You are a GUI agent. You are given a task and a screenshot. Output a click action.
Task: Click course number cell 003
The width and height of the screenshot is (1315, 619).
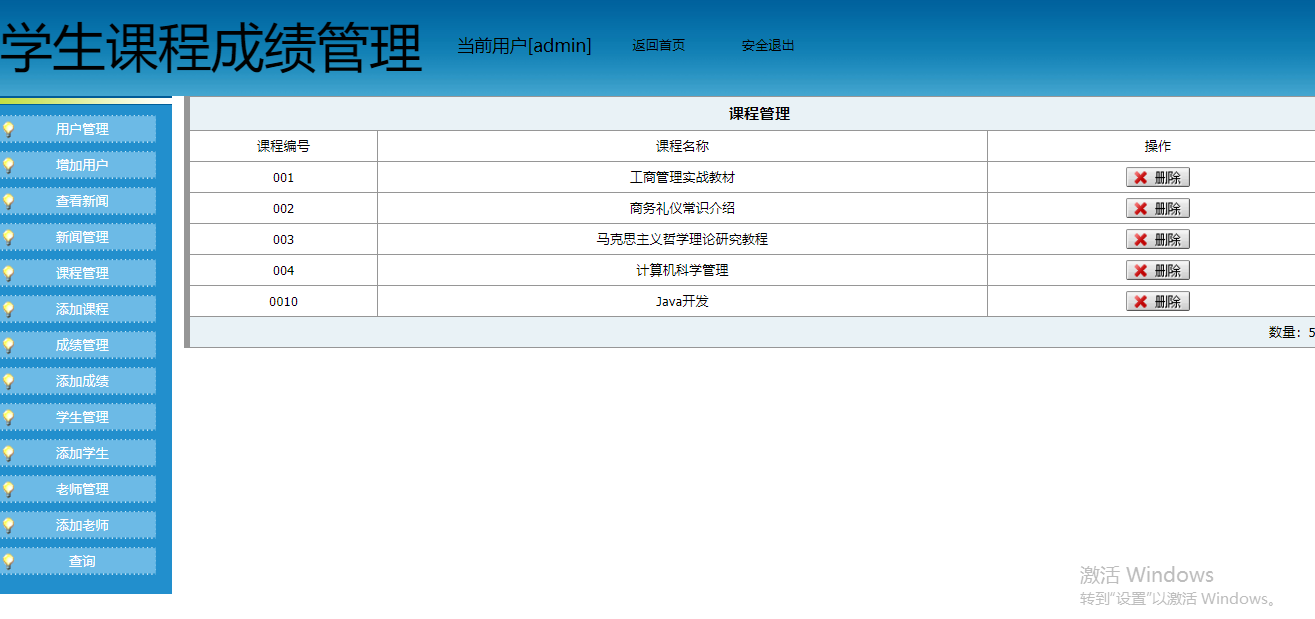click(283, 239)
